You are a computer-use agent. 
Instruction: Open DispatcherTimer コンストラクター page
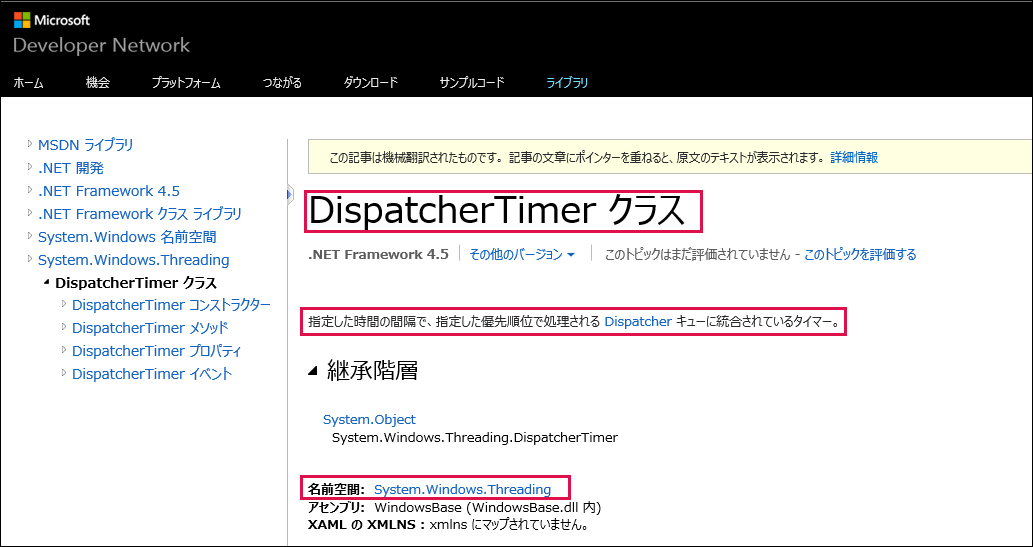coord(171,305)
